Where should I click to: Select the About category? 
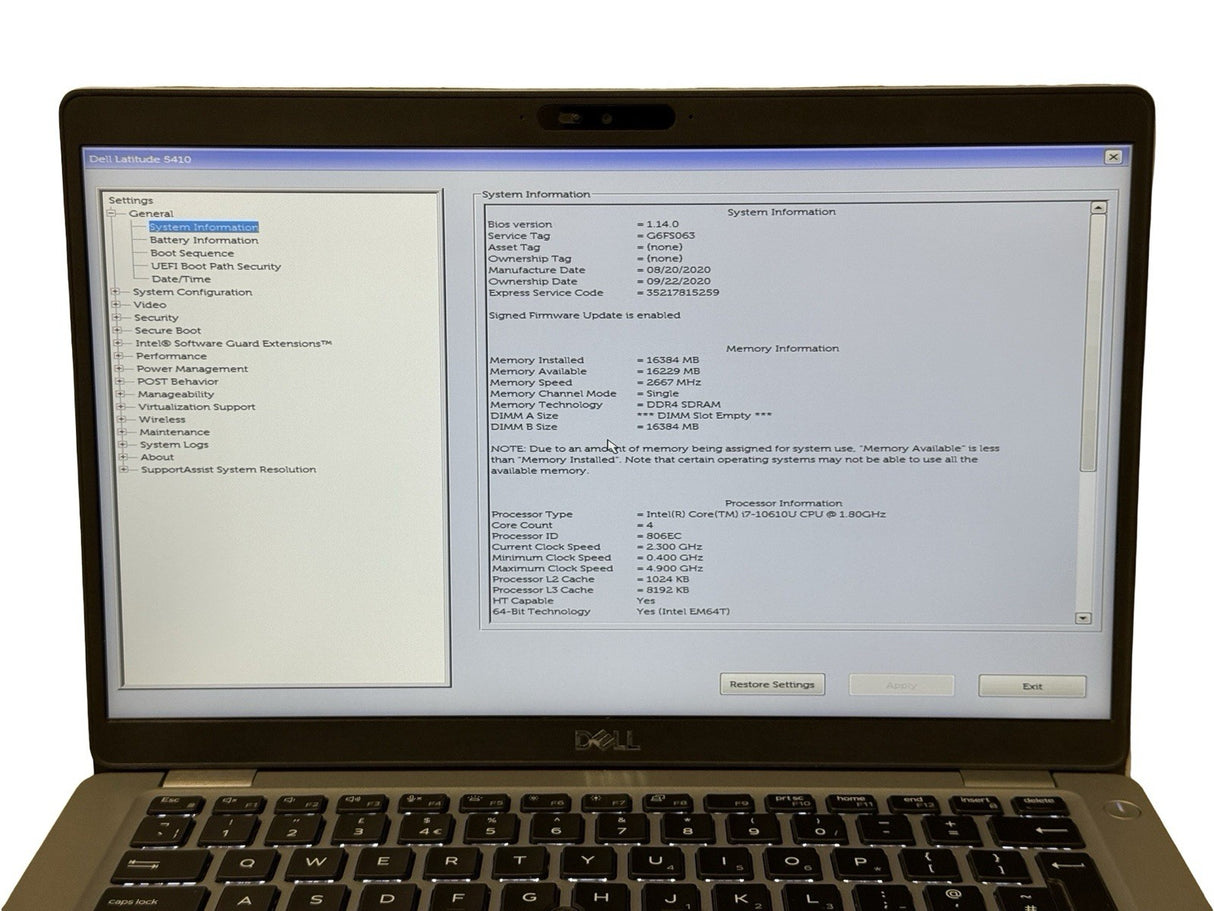click(157, 457)
